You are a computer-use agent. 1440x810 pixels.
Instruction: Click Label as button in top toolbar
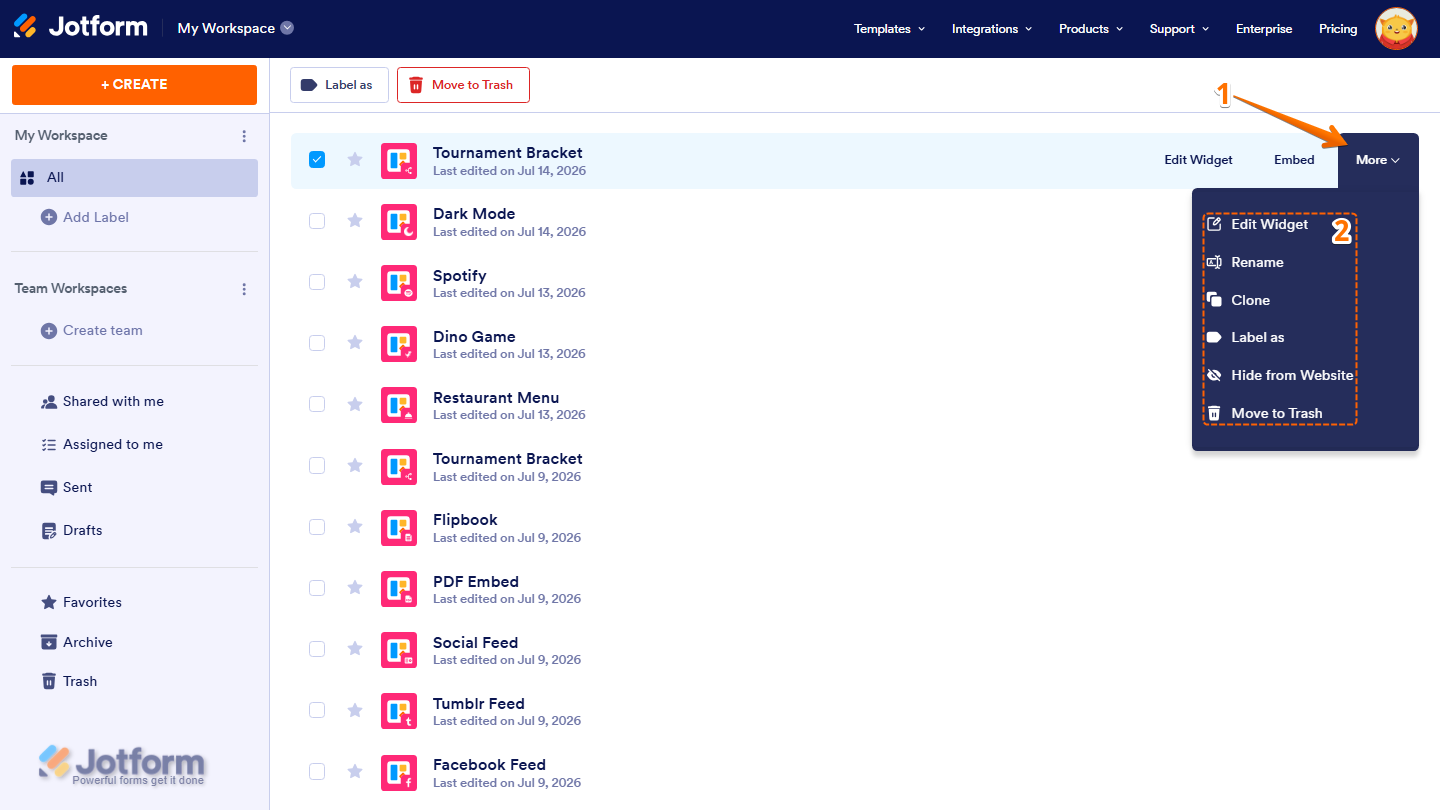click(x=339, y=85)
